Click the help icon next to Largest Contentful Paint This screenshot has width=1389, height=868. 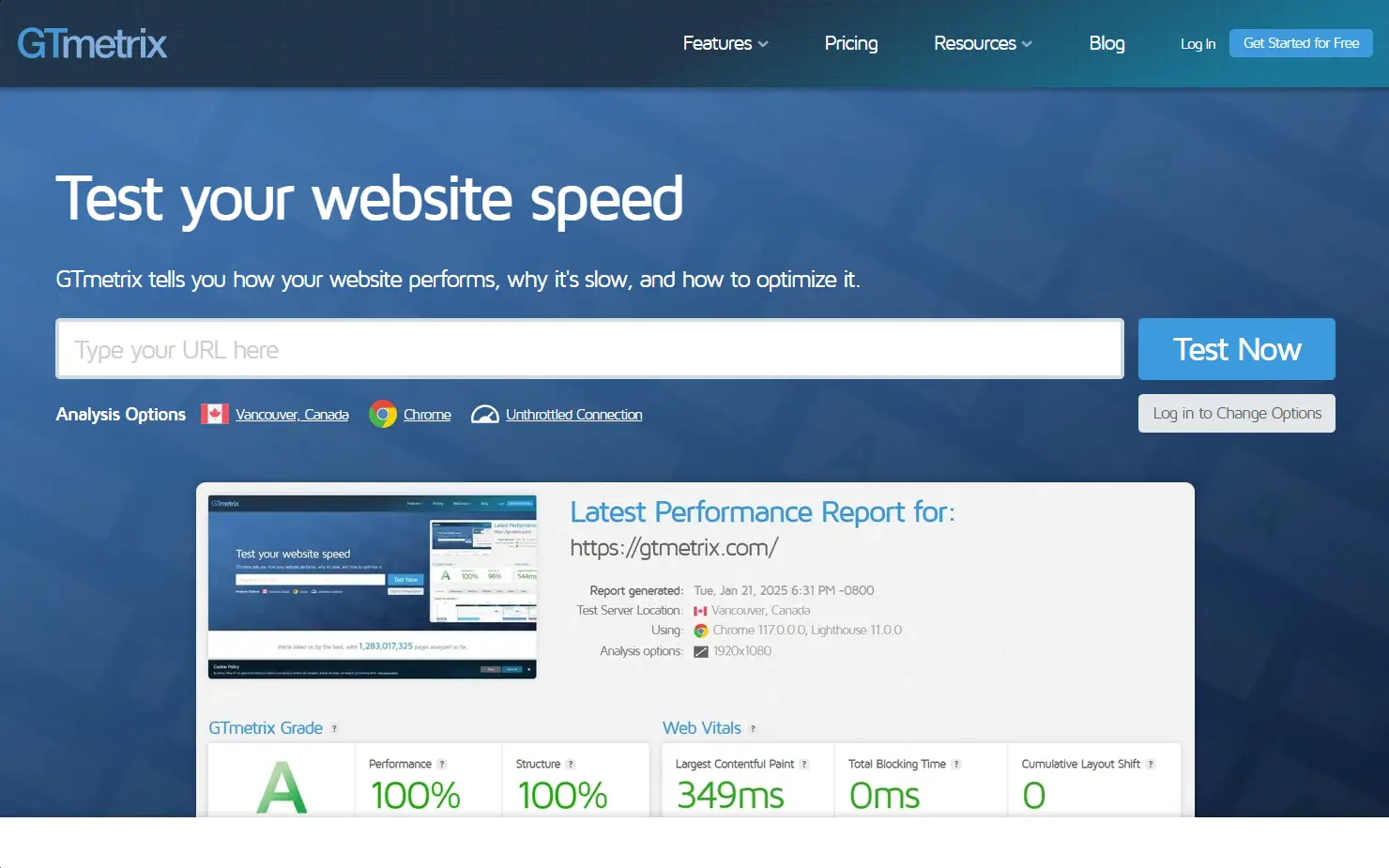[x=804, y=764]
